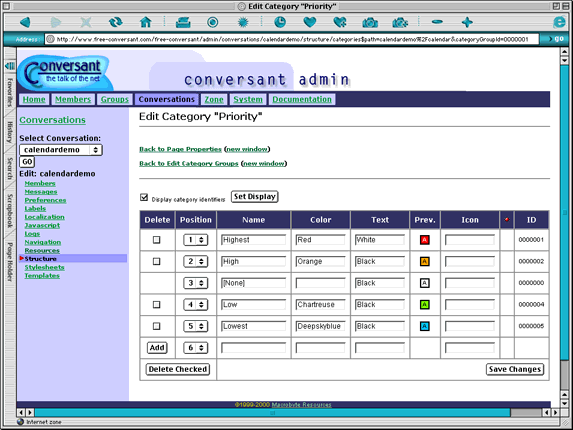Open the Stylesheets sidebar link
The height and width of the screenshot is (430, 573).
(44, 267)
